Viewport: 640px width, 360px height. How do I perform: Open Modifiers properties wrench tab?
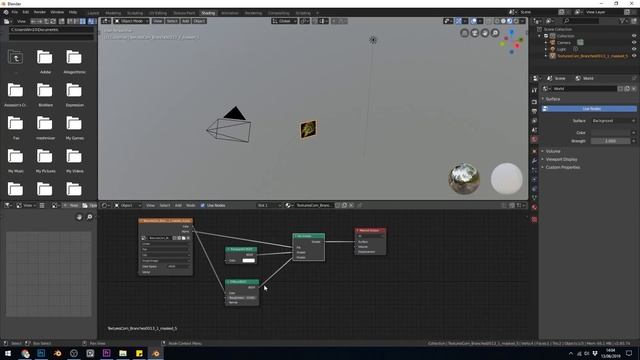534,161
